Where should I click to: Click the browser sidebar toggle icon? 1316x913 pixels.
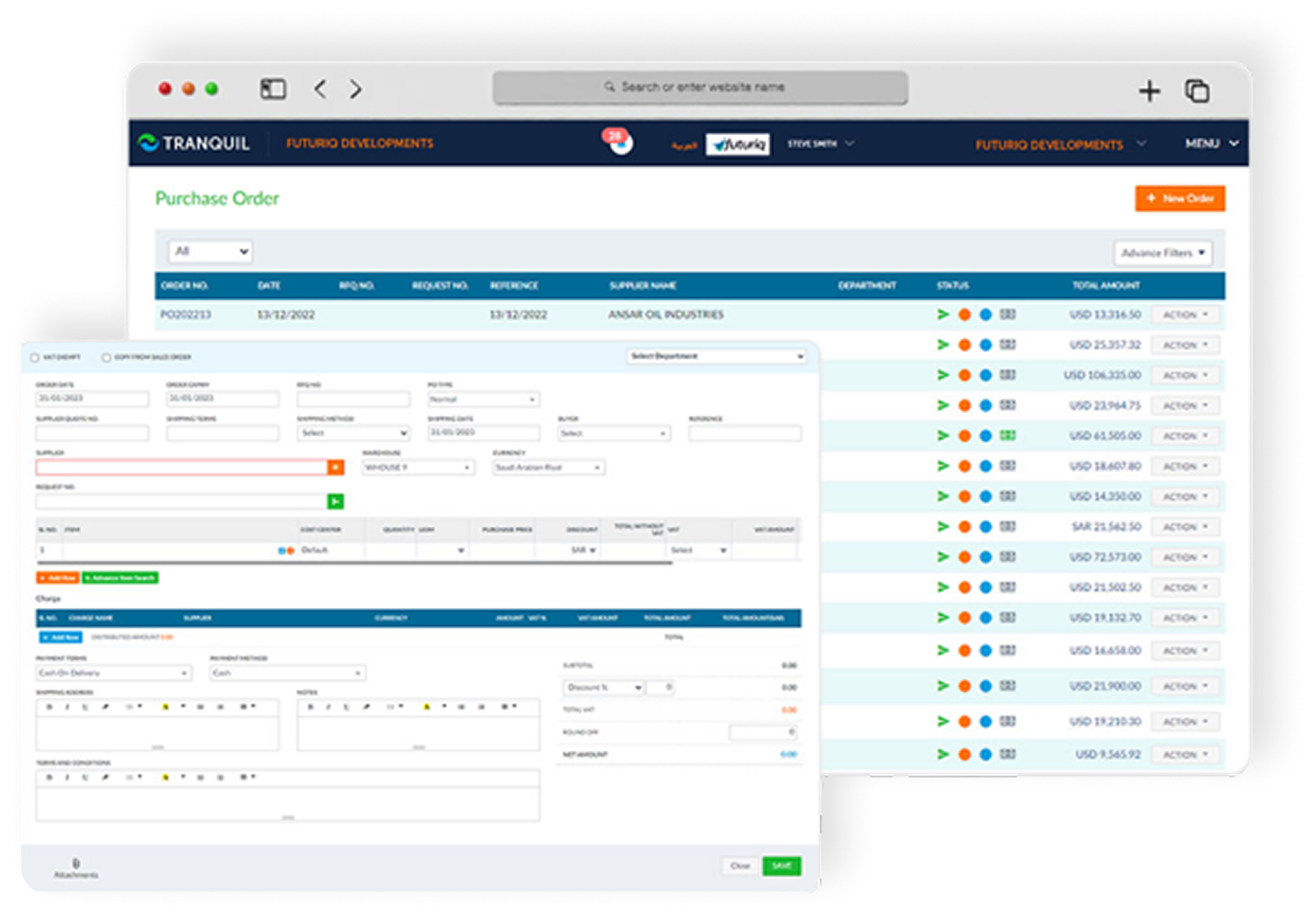point(273,89)
